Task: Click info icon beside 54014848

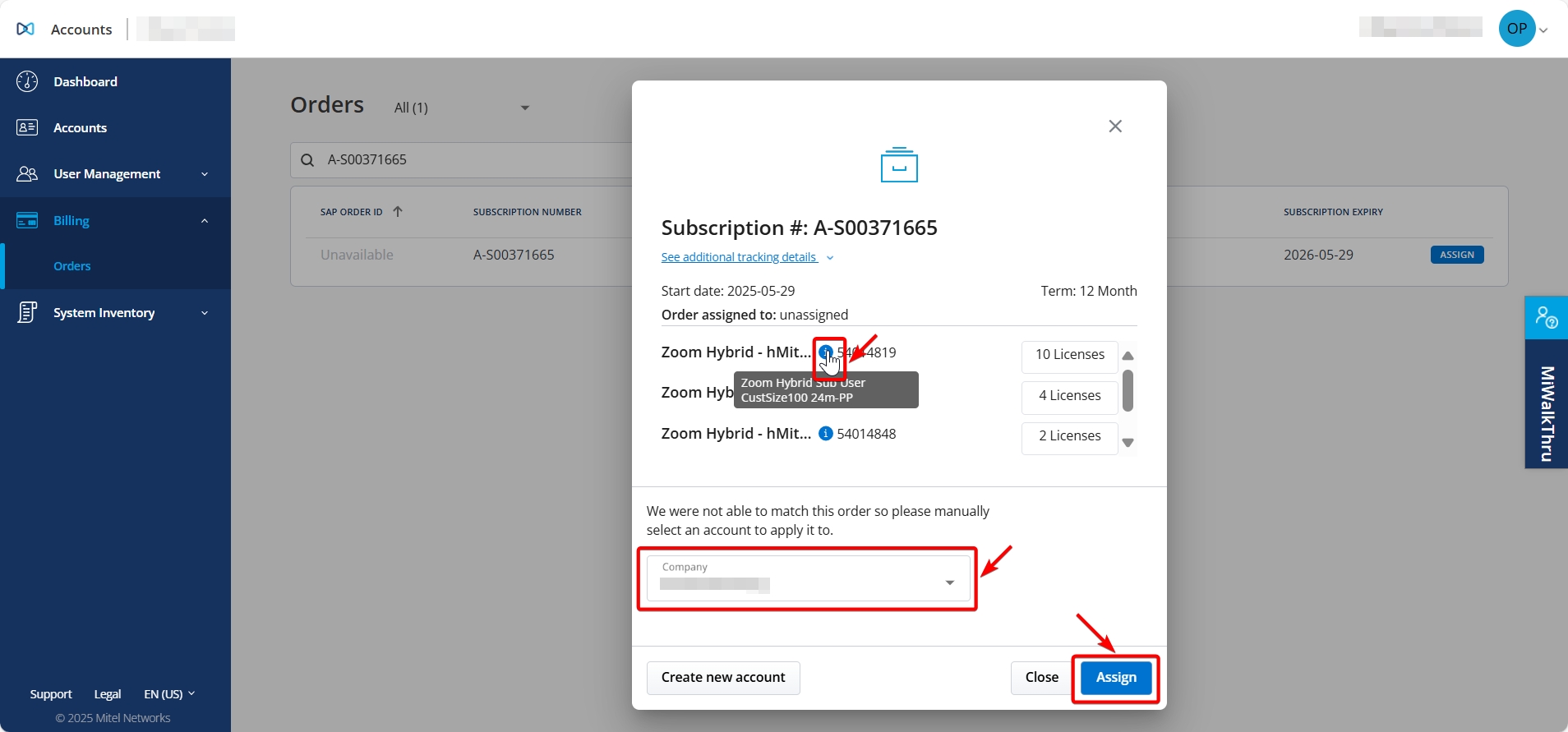Action: click(x=826, y=434)
